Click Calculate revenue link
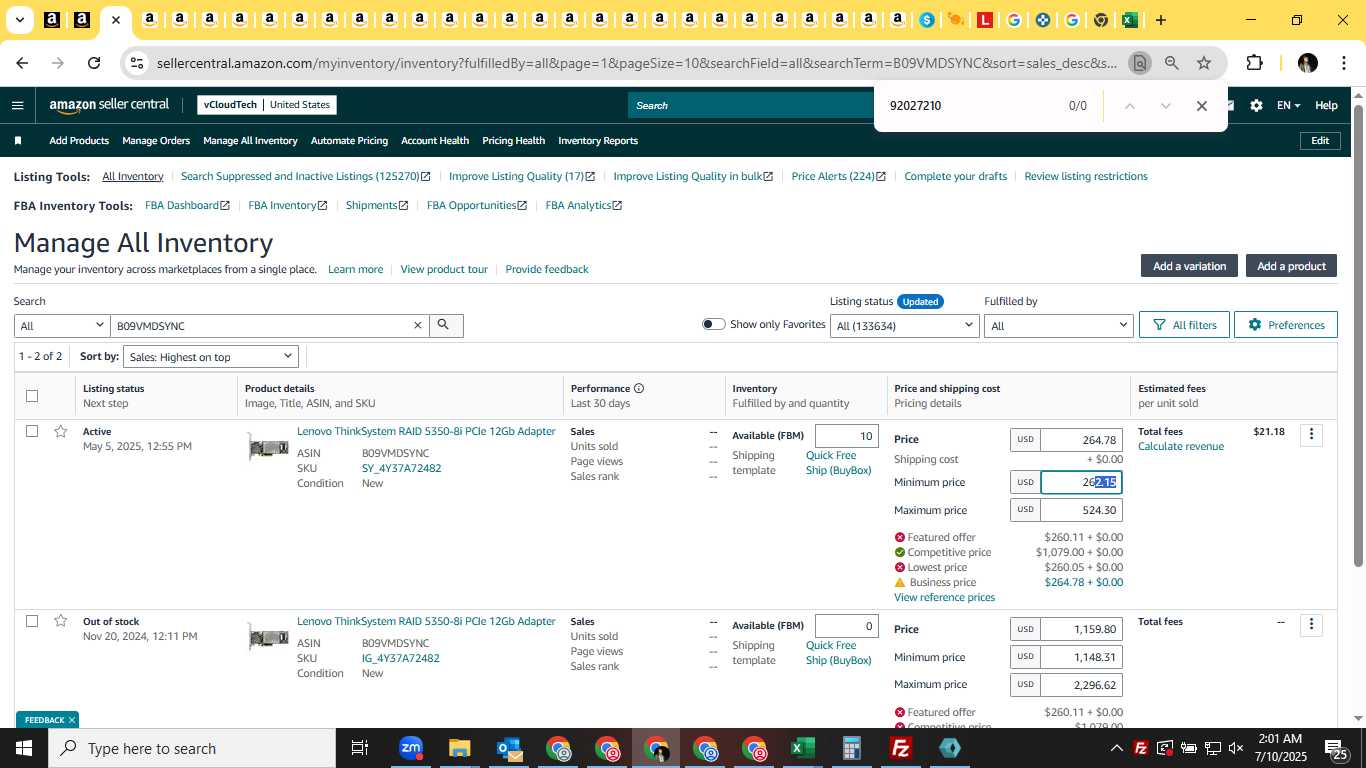The image size is (1366, 768). coord(1180,446)
